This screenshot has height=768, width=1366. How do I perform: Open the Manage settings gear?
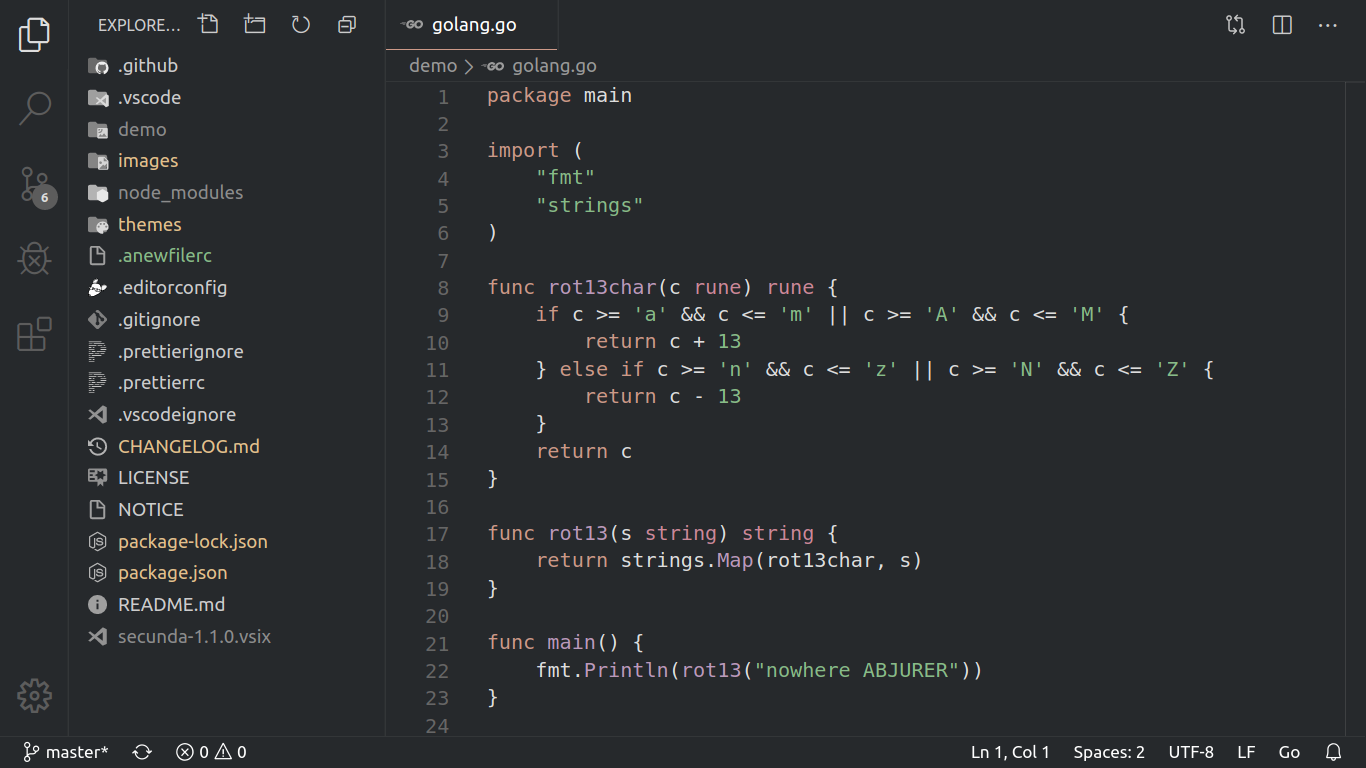[34, 695]
